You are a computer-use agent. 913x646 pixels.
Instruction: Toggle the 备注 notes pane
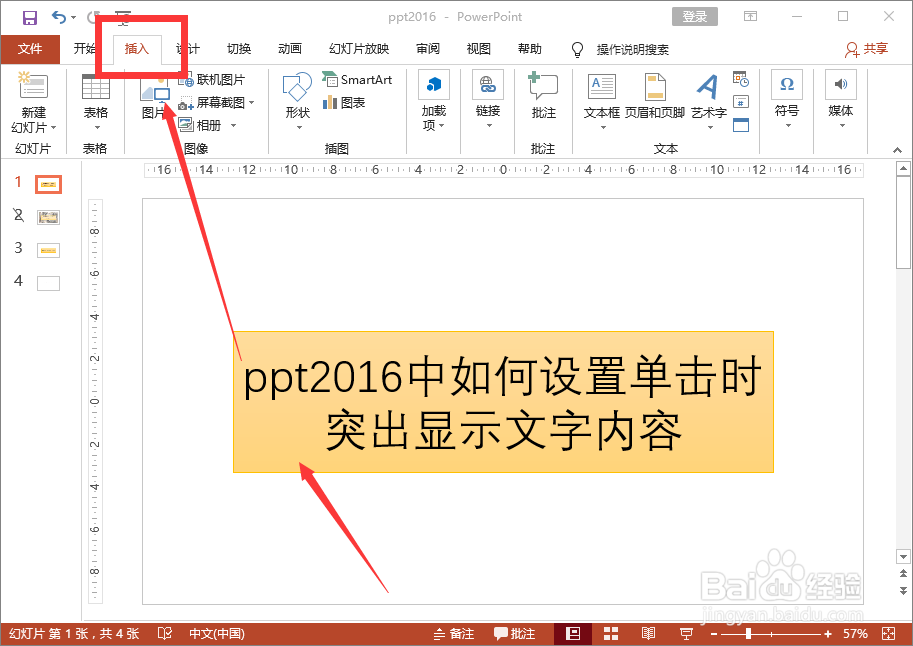click(x=454, y=633)
